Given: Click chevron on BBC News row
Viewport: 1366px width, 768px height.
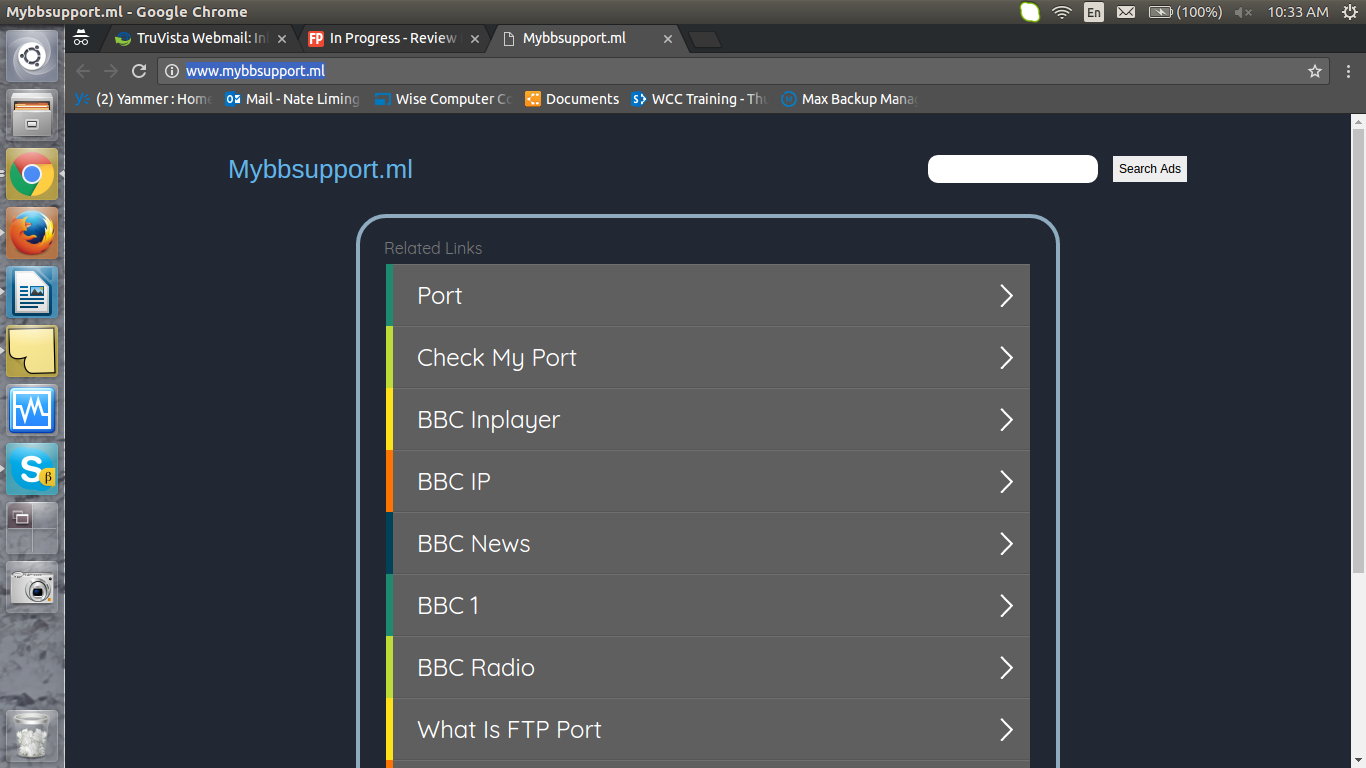Looking at the screenshot, I should (1007, 544).
